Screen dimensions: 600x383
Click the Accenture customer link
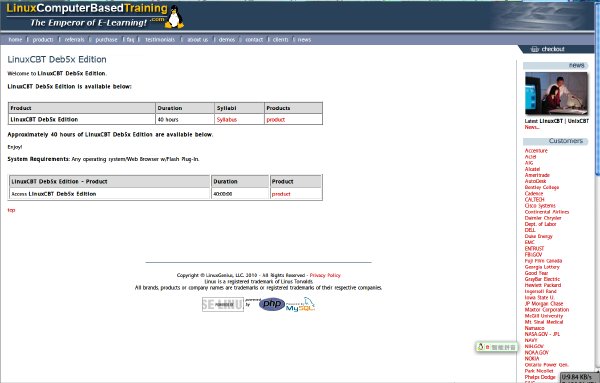(536, 151)
